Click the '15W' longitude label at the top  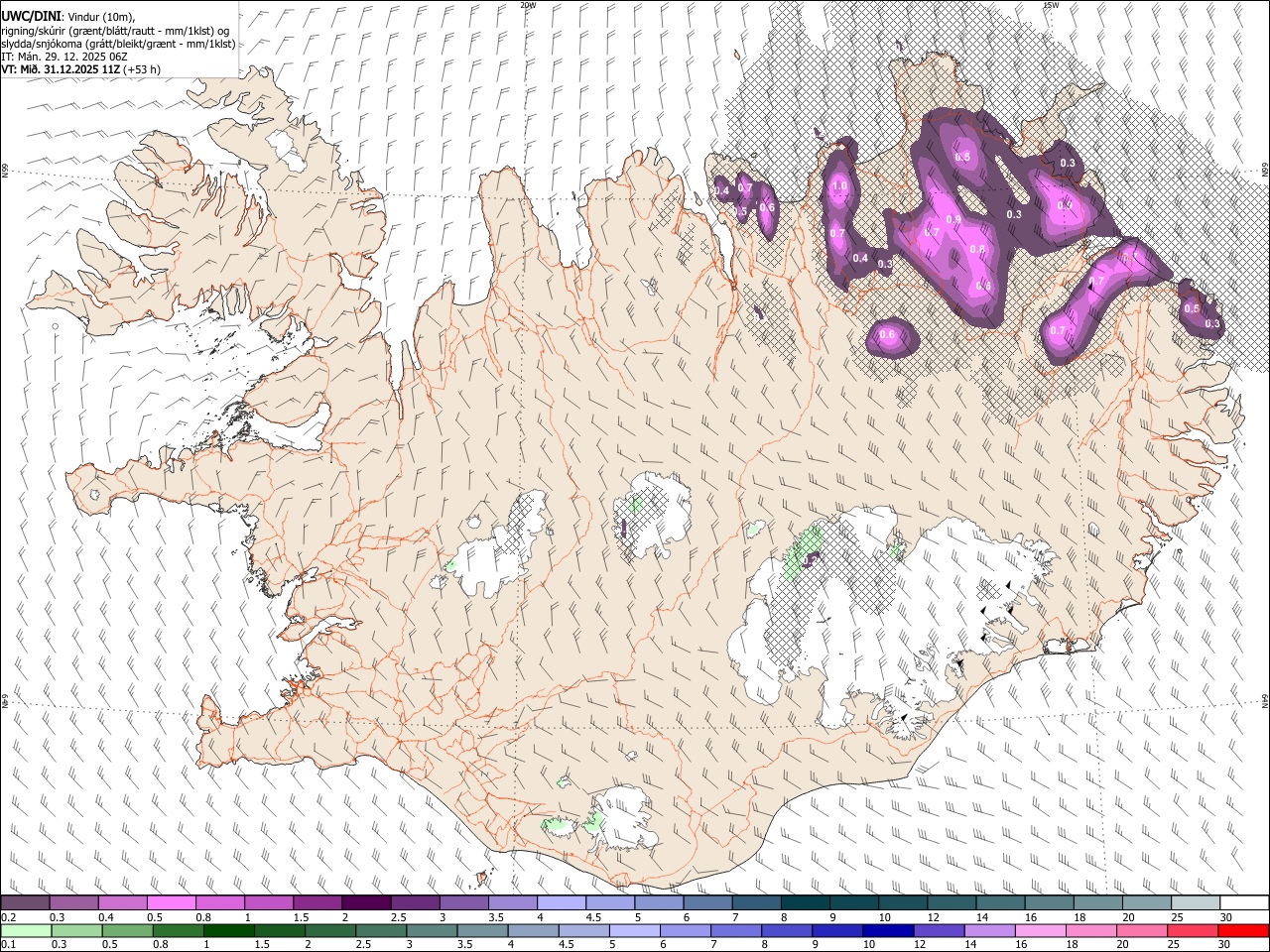(x=1051, y=5)
